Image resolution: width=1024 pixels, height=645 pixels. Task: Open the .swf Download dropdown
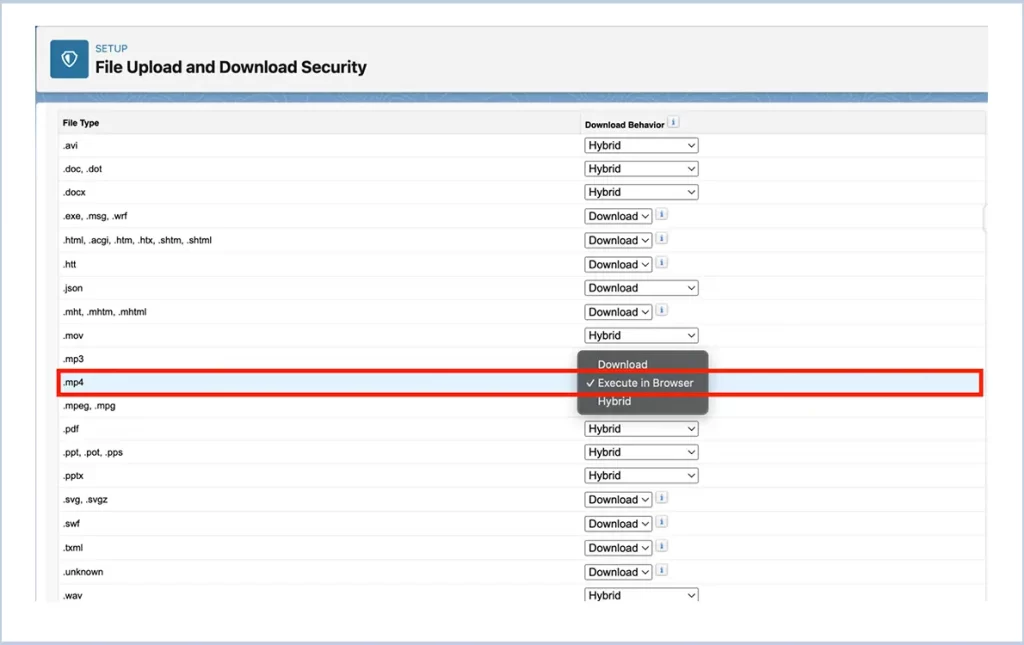coord(618,524)
